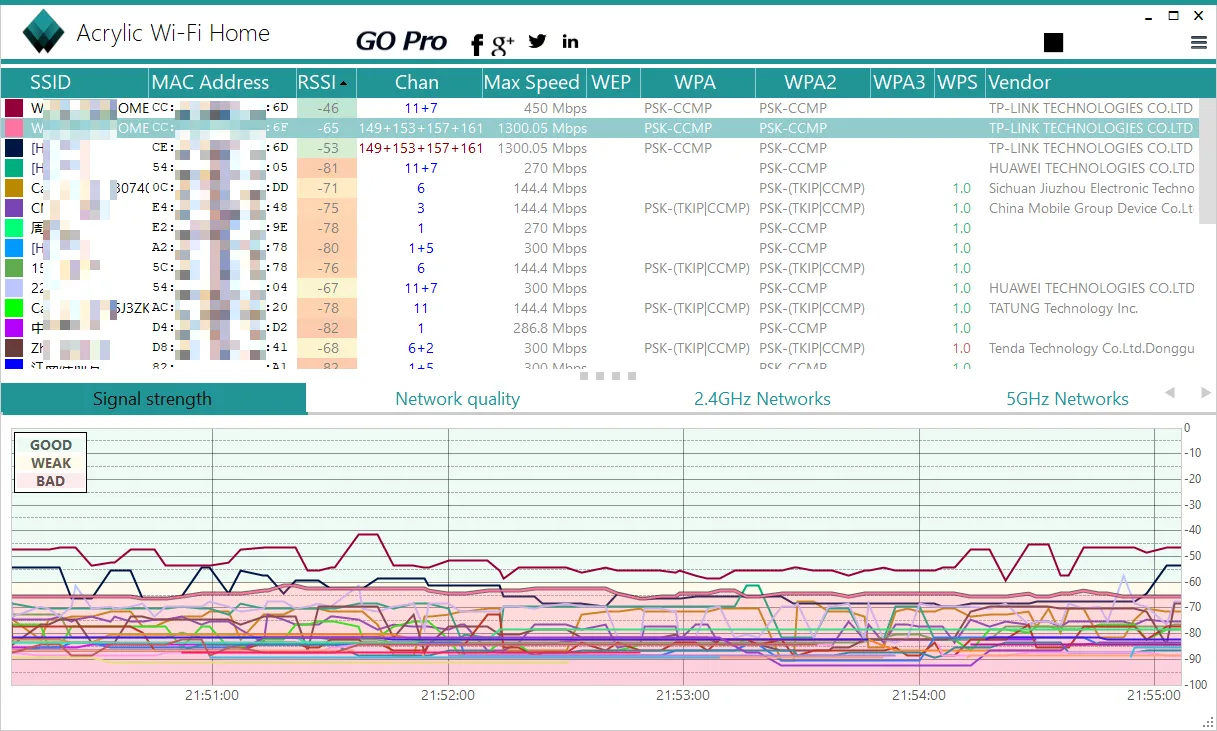Click the GOOD legend label in the chart
The height and width of the screenshot is (731, 1217).
coord(51,445)
